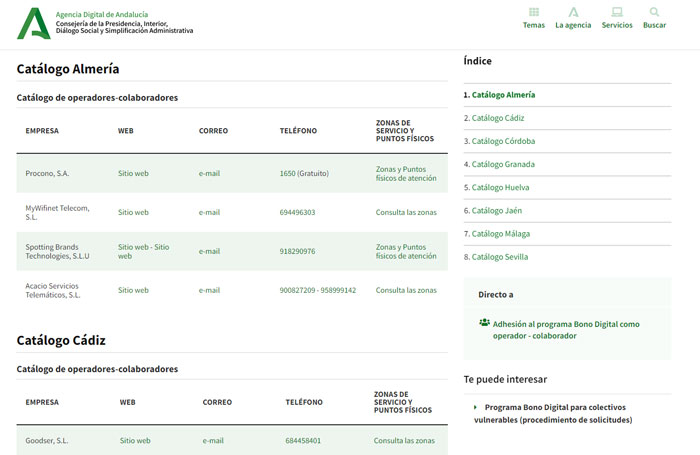Screen dimensions: 700x455
Task: Select Catálogo Almería in the index
Action: point(502,95)
